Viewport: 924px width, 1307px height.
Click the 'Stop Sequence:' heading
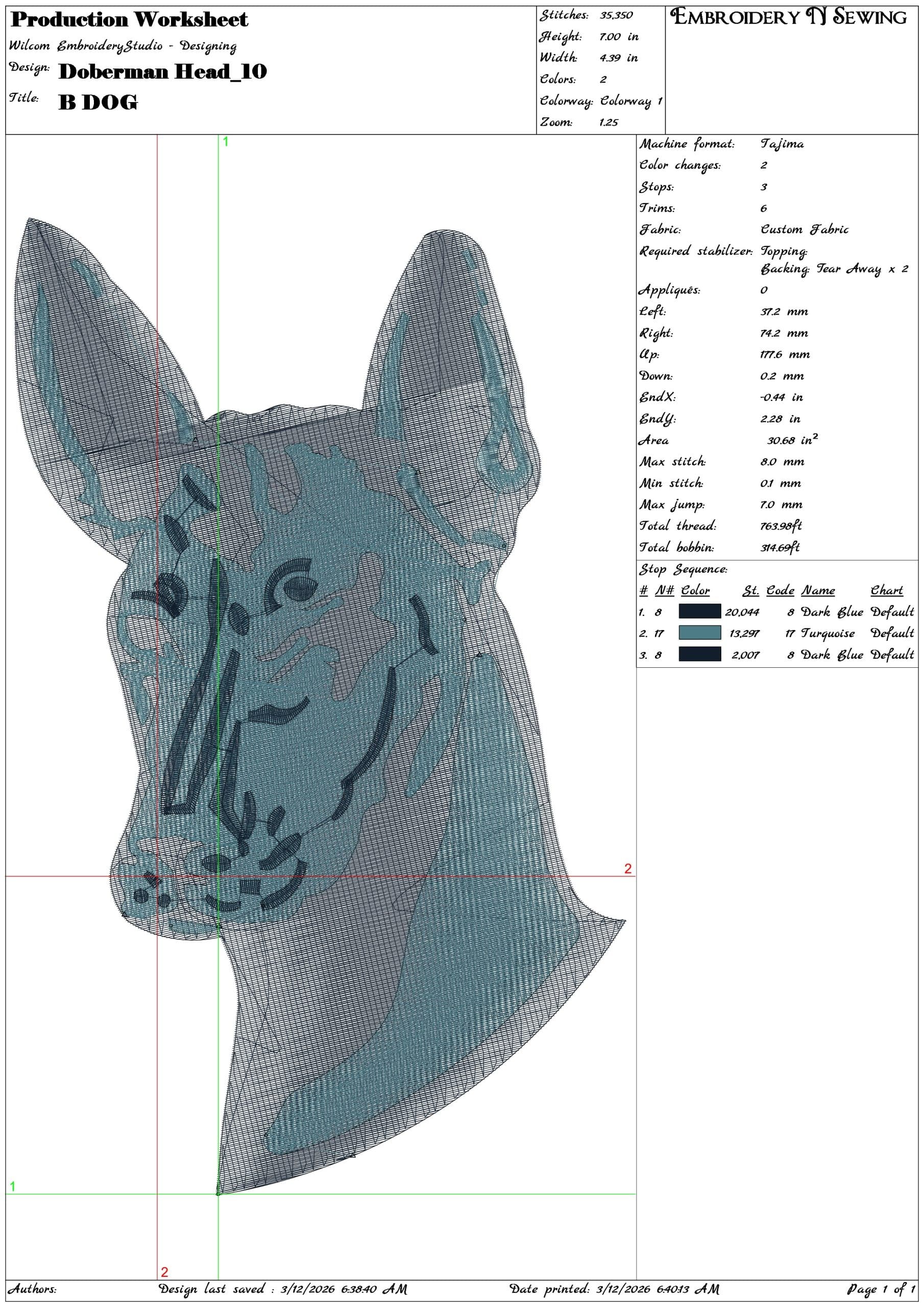pos(683,570)
